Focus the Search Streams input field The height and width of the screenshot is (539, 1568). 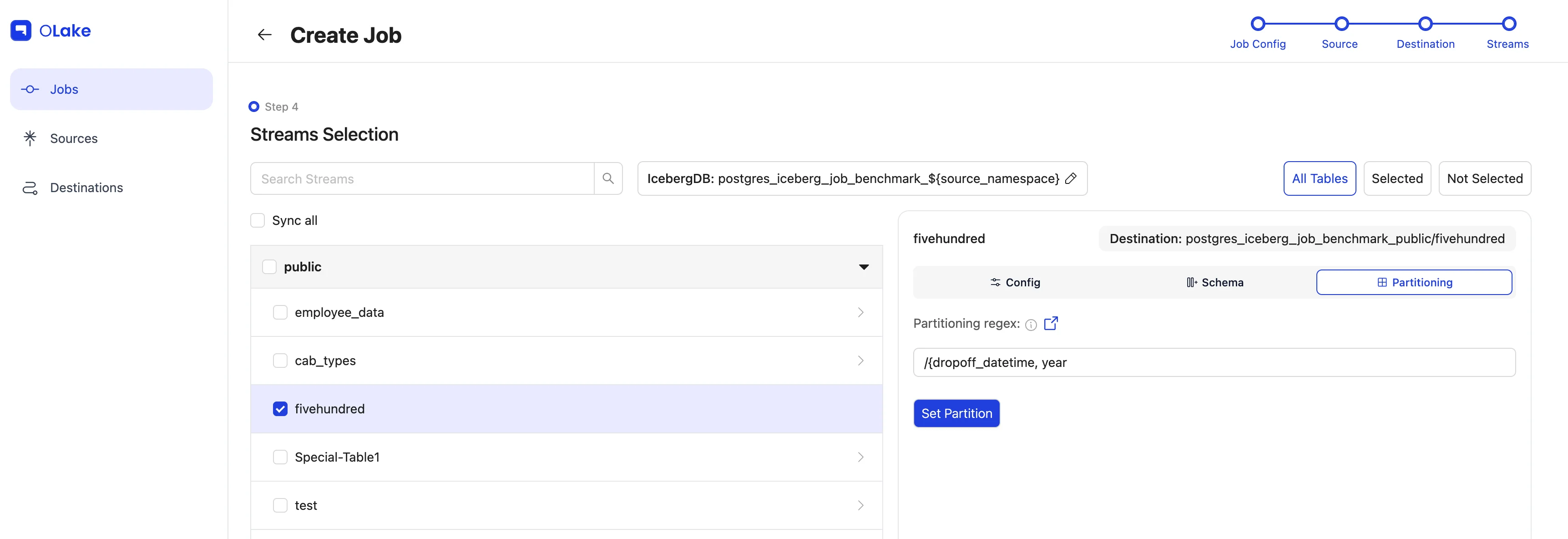422,178
